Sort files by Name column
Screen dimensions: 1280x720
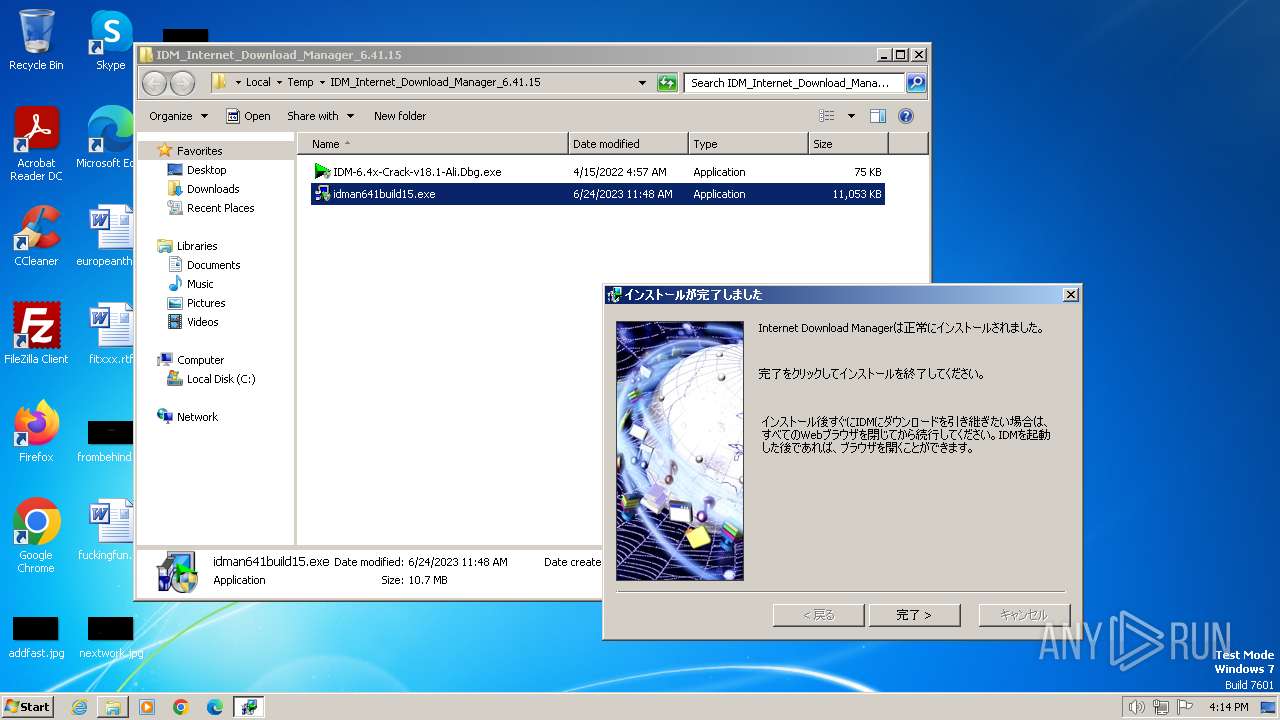pos(432,144)
